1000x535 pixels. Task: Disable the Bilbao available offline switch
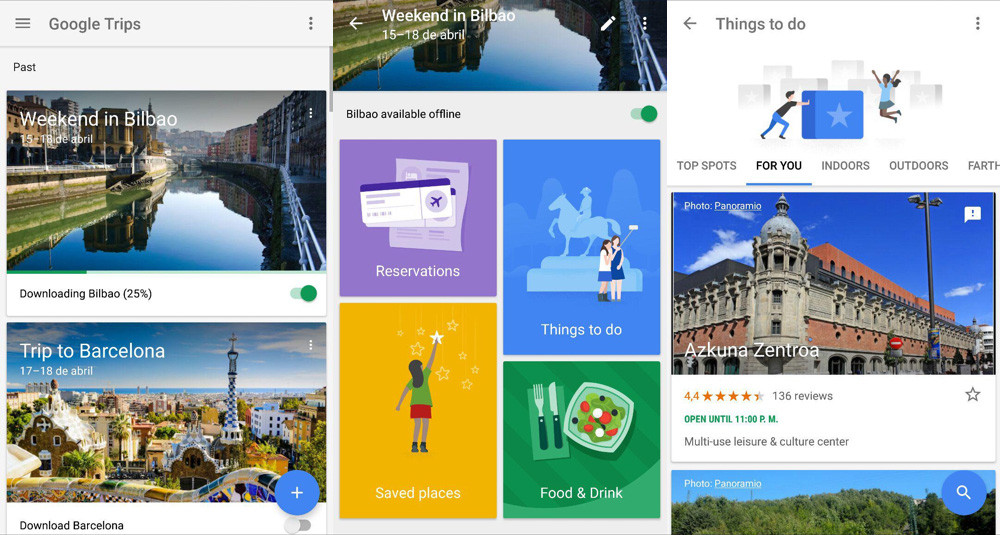(644, 114)
